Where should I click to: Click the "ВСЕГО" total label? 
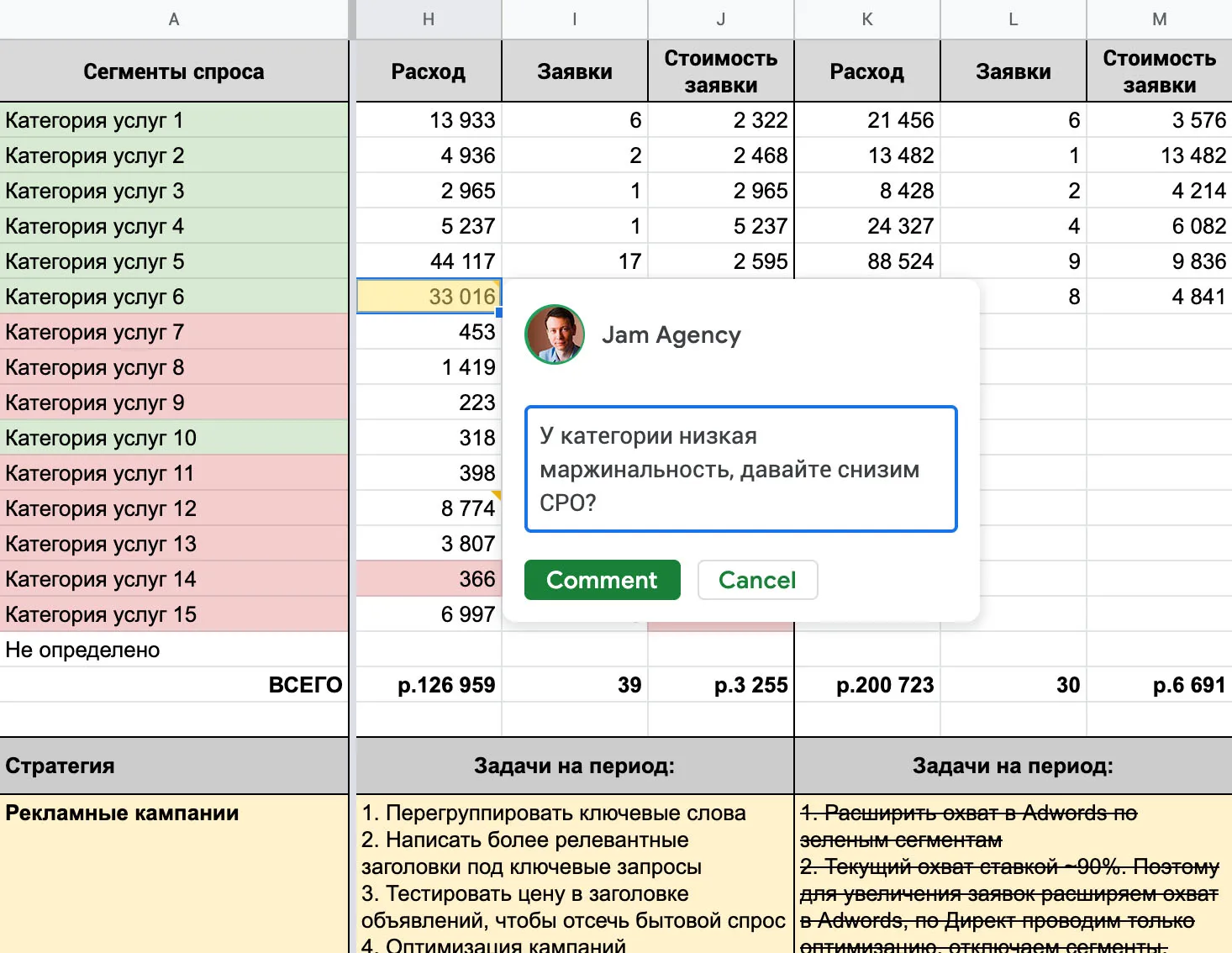tap(174, 685)
